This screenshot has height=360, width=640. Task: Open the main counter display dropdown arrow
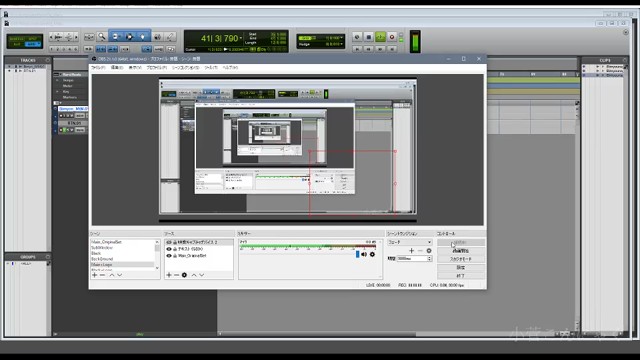(241, 38)
